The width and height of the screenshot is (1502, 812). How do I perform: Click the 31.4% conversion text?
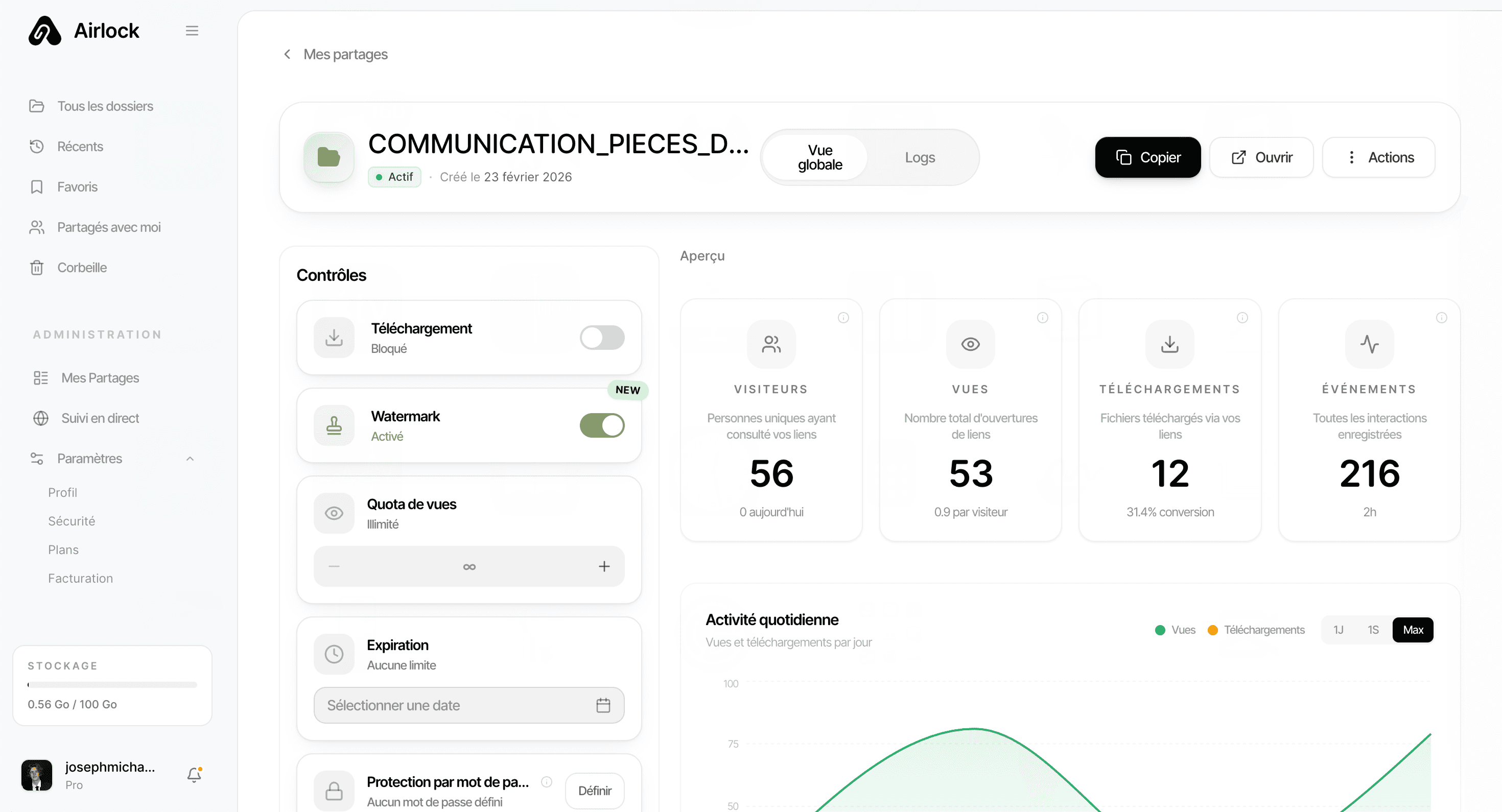1170,512
